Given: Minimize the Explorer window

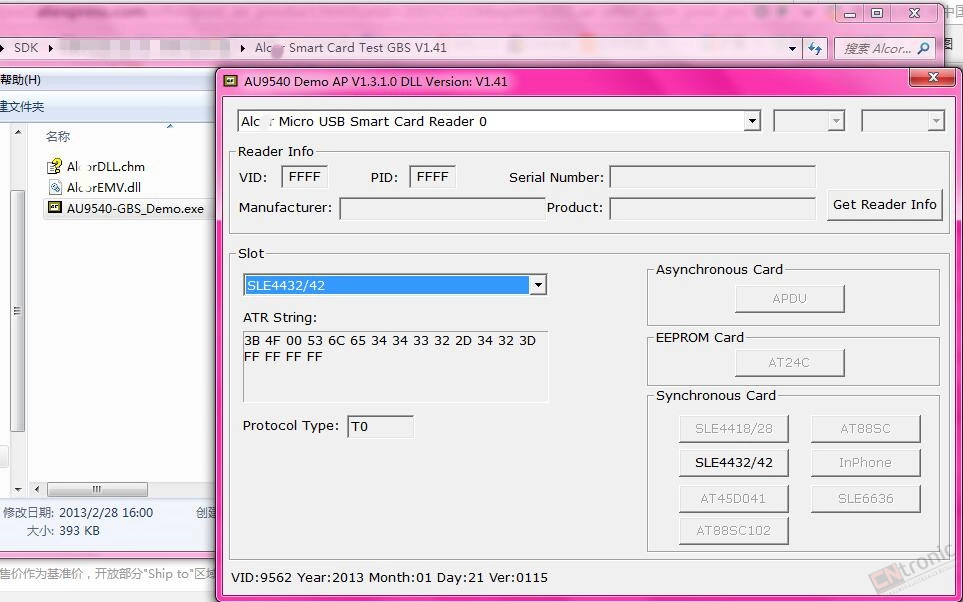Looking at the screenshot, I should (x=851, y=14).
